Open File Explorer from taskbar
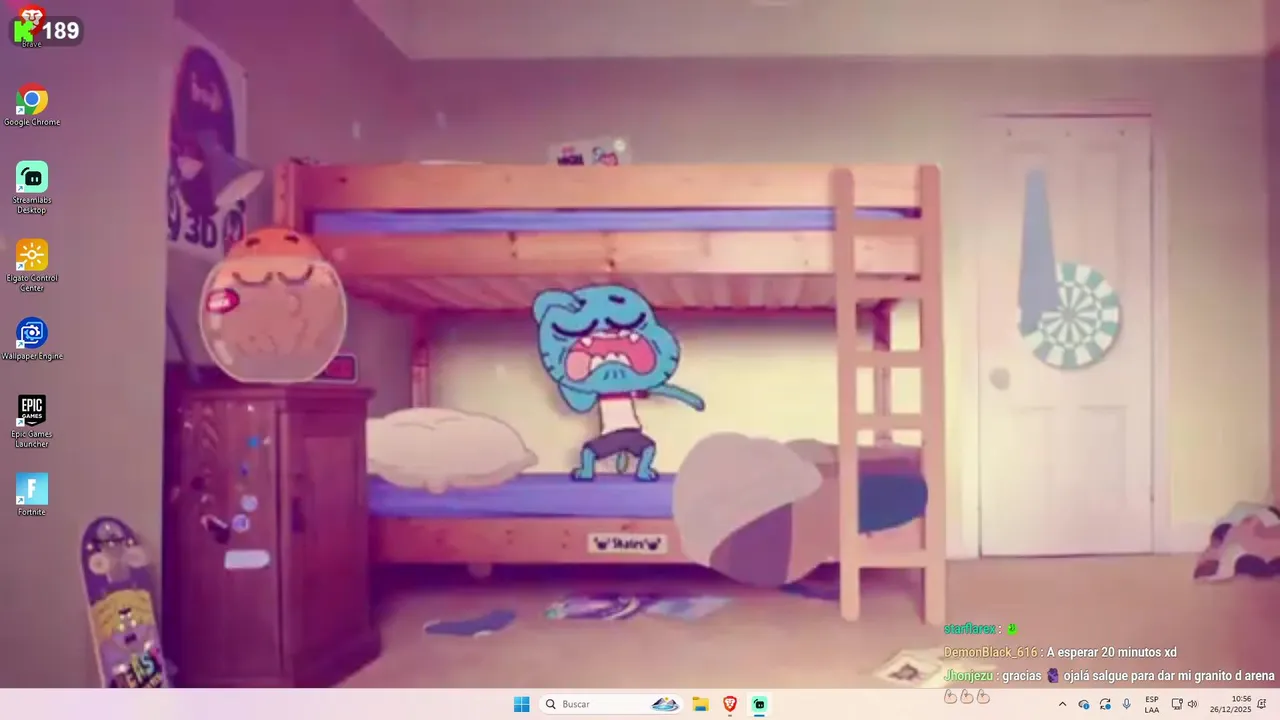1280x720 pixels. coord(701,704)
